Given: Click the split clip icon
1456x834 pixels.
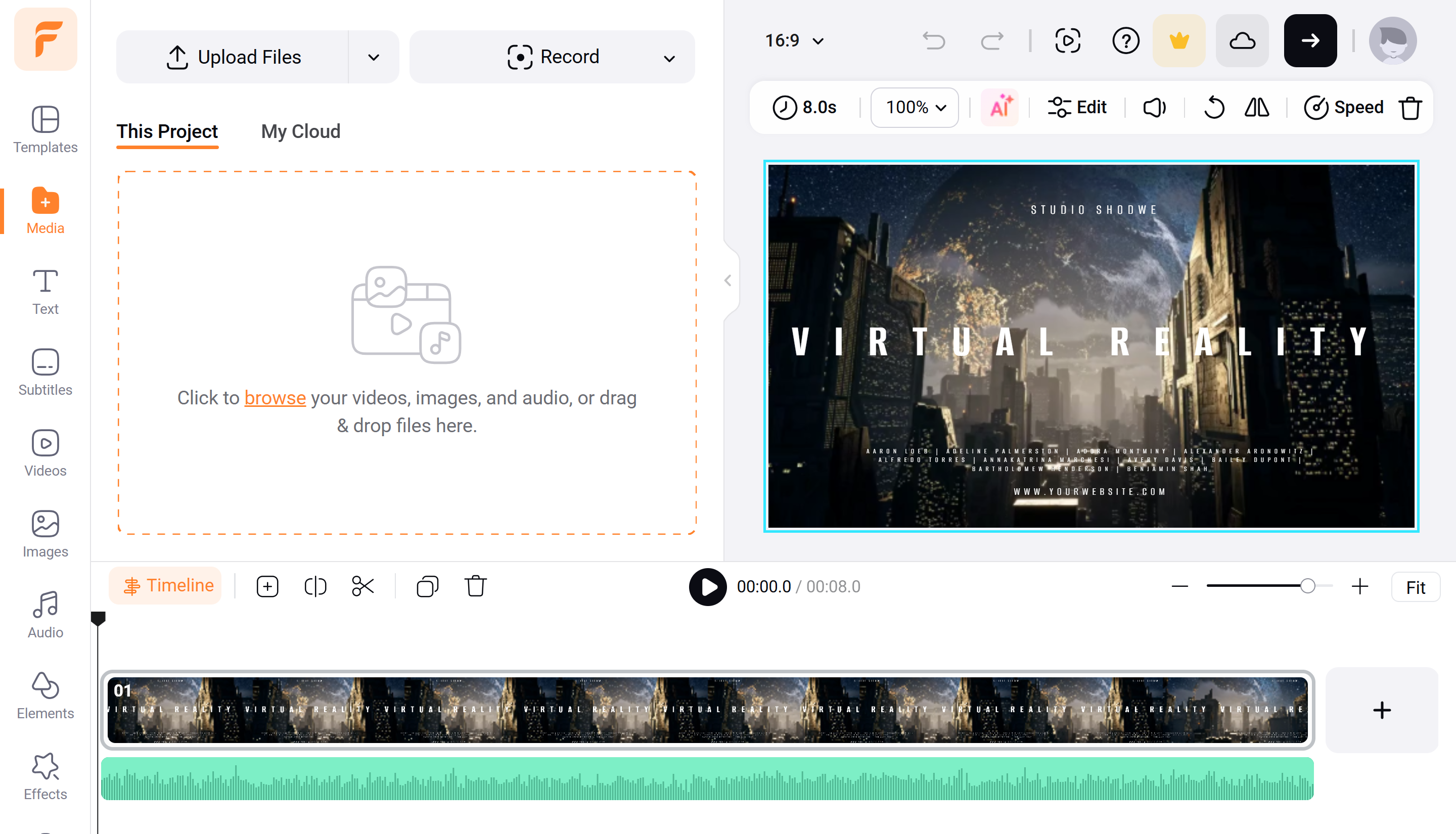Looking at the screenshot, I should [x=315, y=586].
